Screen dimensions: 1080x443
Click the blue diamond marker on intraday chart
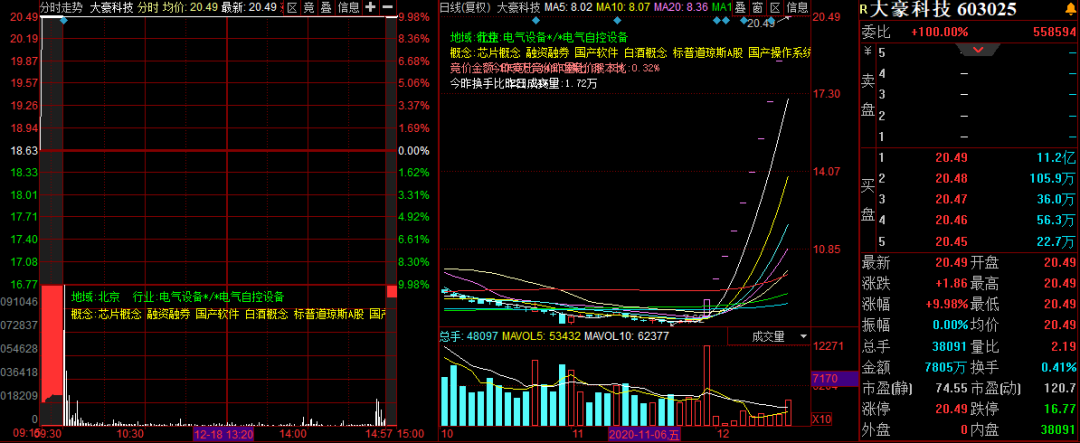pos(63,21)
